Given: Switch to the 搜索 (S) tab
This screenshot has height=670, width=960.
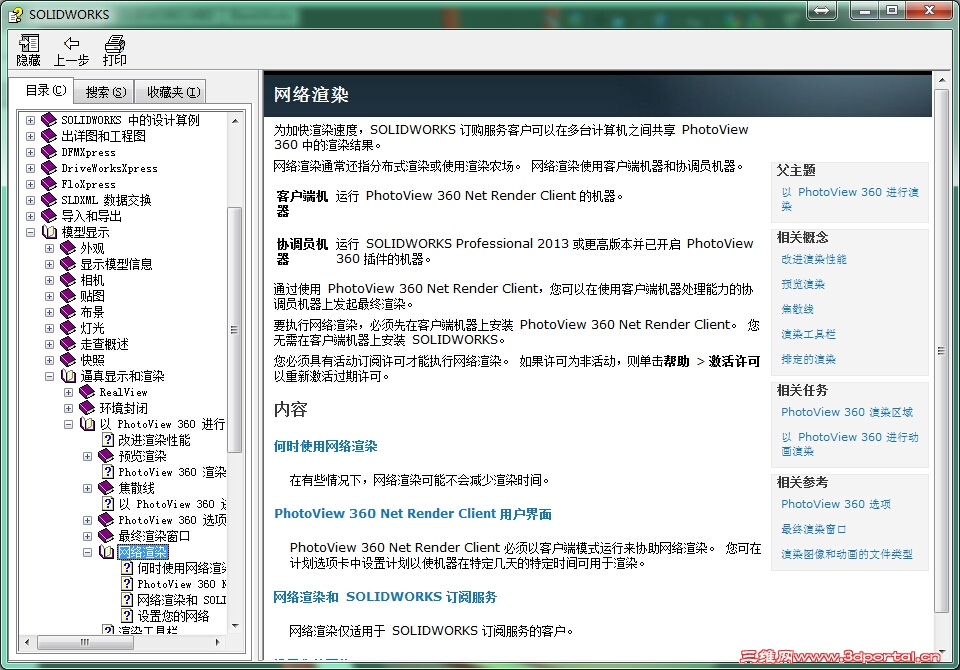Looking at the screenshot, I should pyautogui.click(x=105, y=92).
